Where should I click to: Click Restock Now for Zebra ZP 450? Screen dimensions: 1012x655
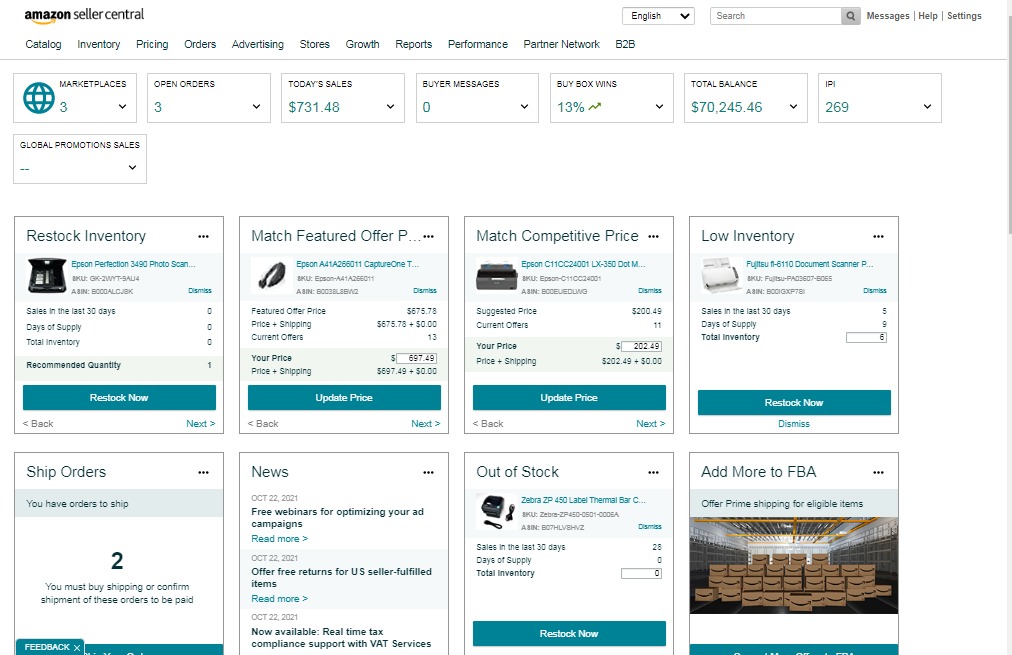click(x=569, y=634)
